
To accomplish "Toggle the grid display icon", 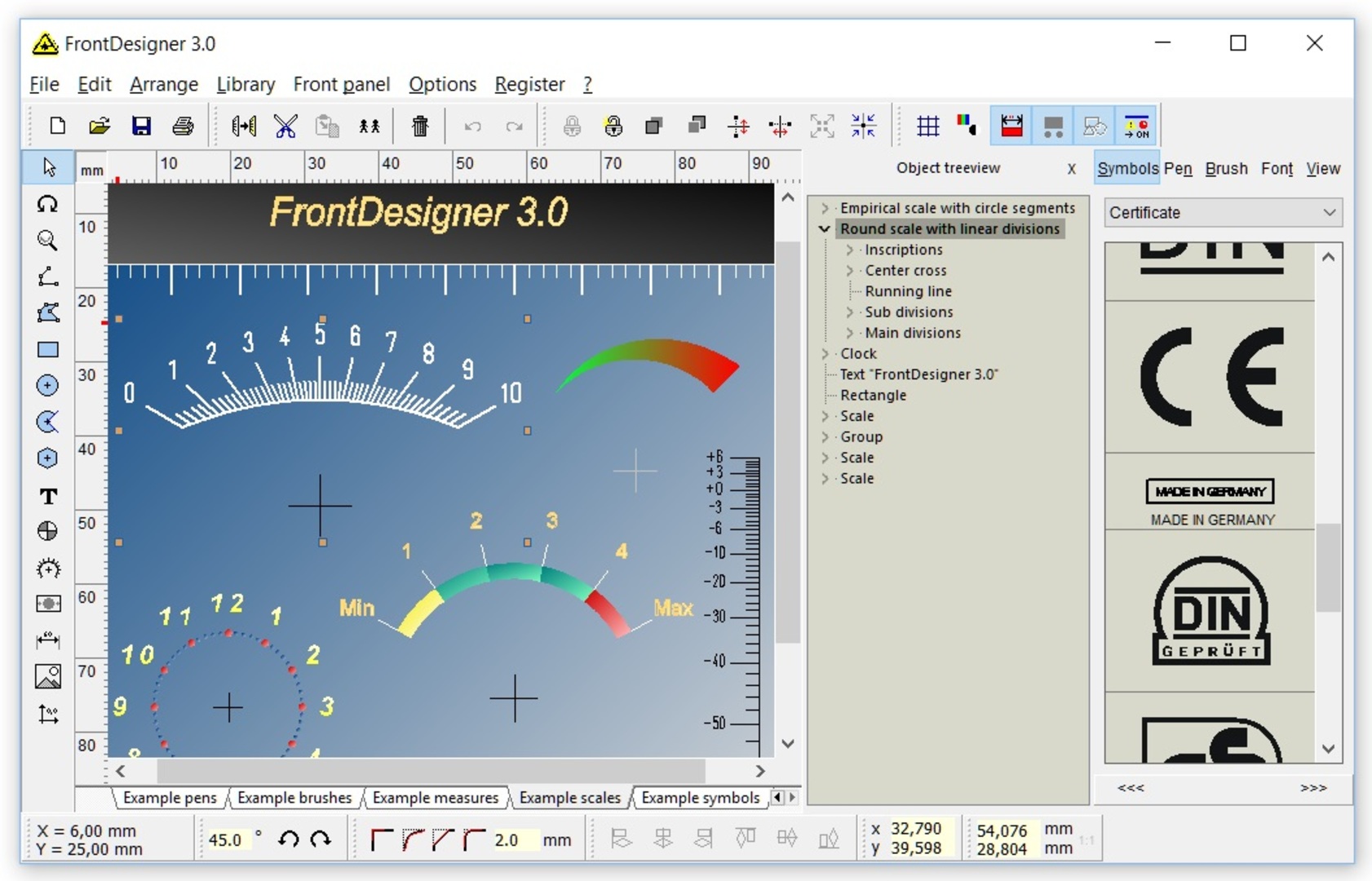I will pyautogui.click(x=928, y=126).
